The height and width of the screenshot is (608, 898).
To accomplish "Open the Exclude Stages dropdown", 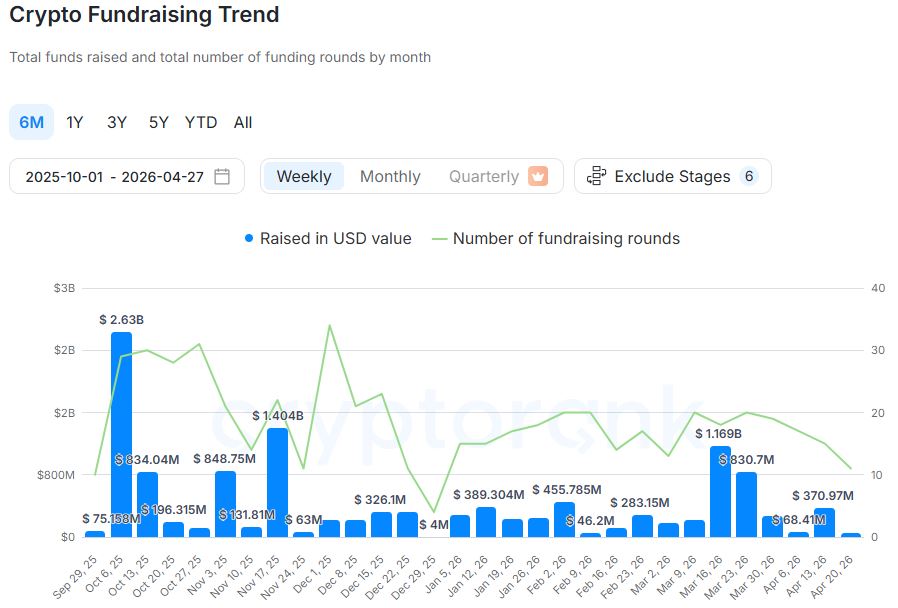I will 672,176.
